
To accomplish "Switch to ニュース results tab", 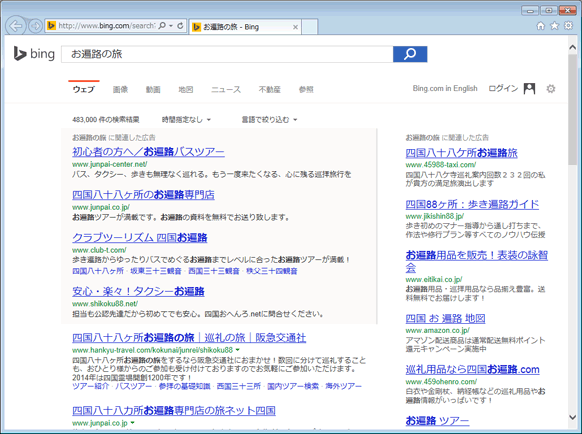I will (x=226, y=89).
